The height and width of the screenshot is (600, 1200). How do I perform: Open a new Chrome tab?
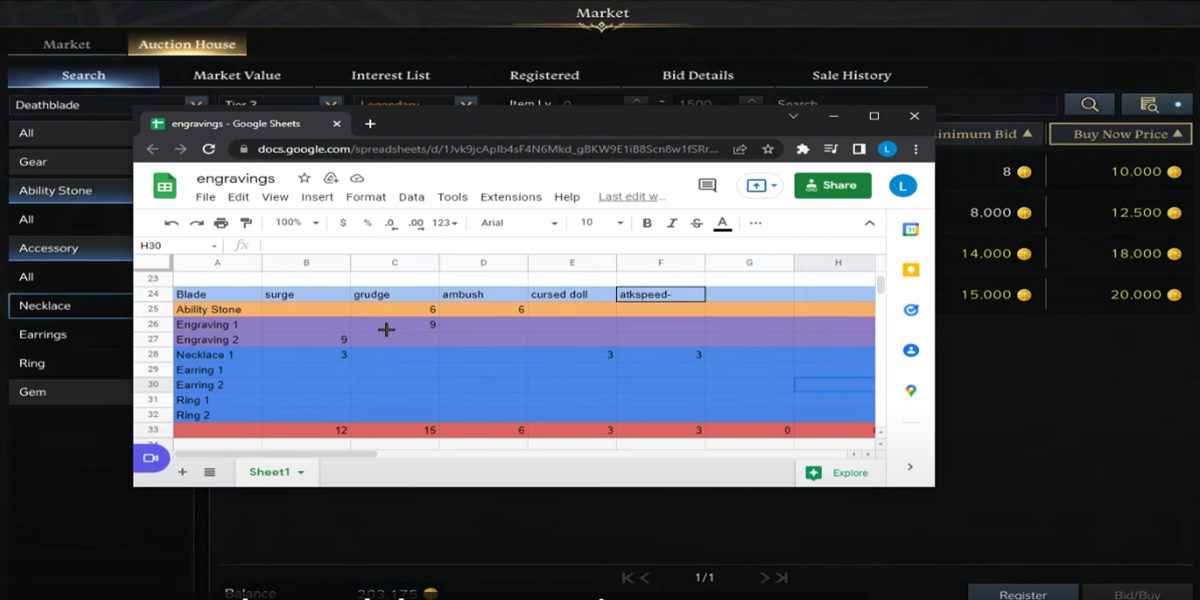click(x=370, y=124)
